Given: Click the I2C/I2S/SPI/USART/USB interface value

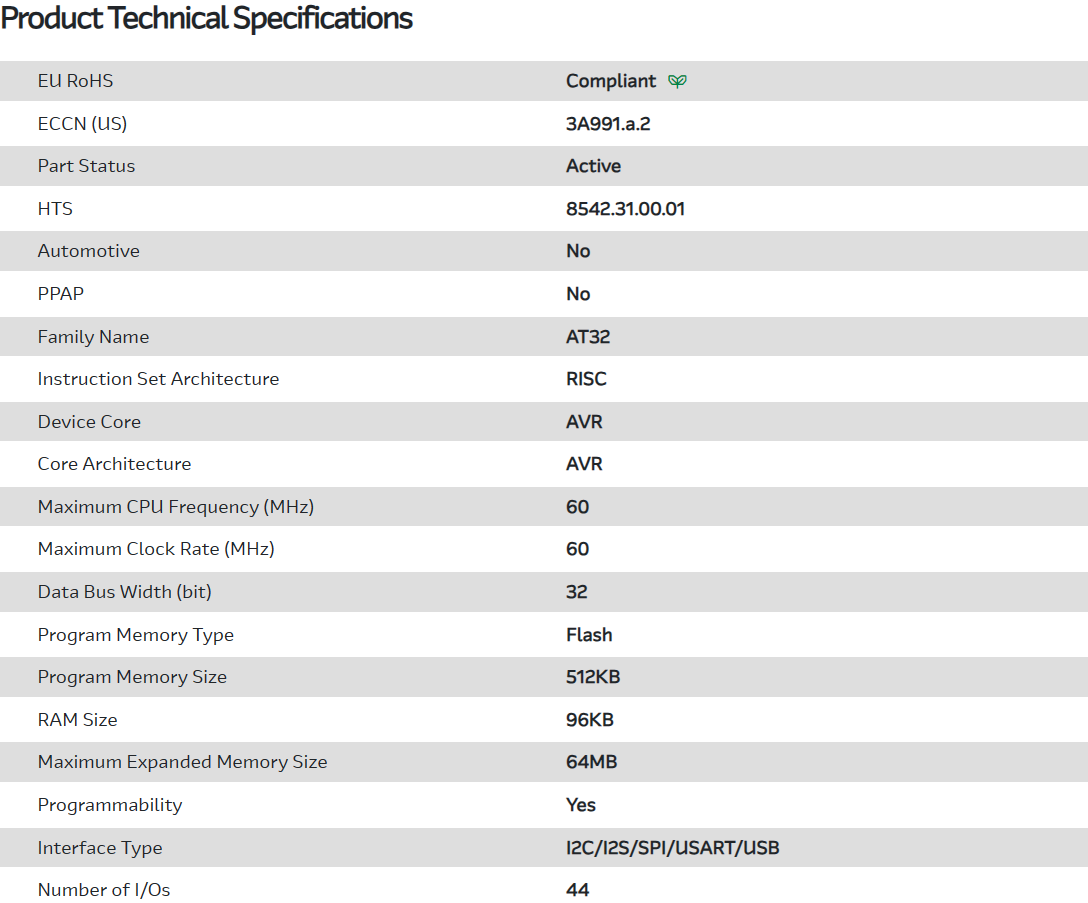Looking at the screenshot, I should 672,848.
